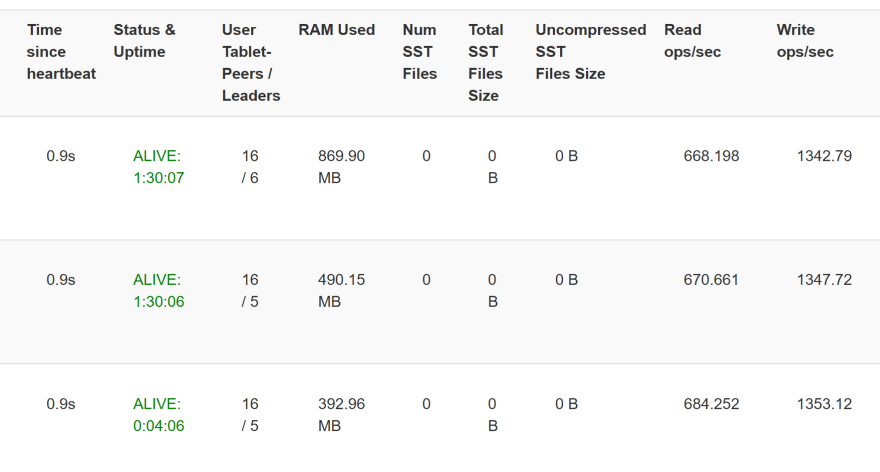880x472 pixels.
Task: Select the 490.15 MB RAM value
Action: coord(341,291)
